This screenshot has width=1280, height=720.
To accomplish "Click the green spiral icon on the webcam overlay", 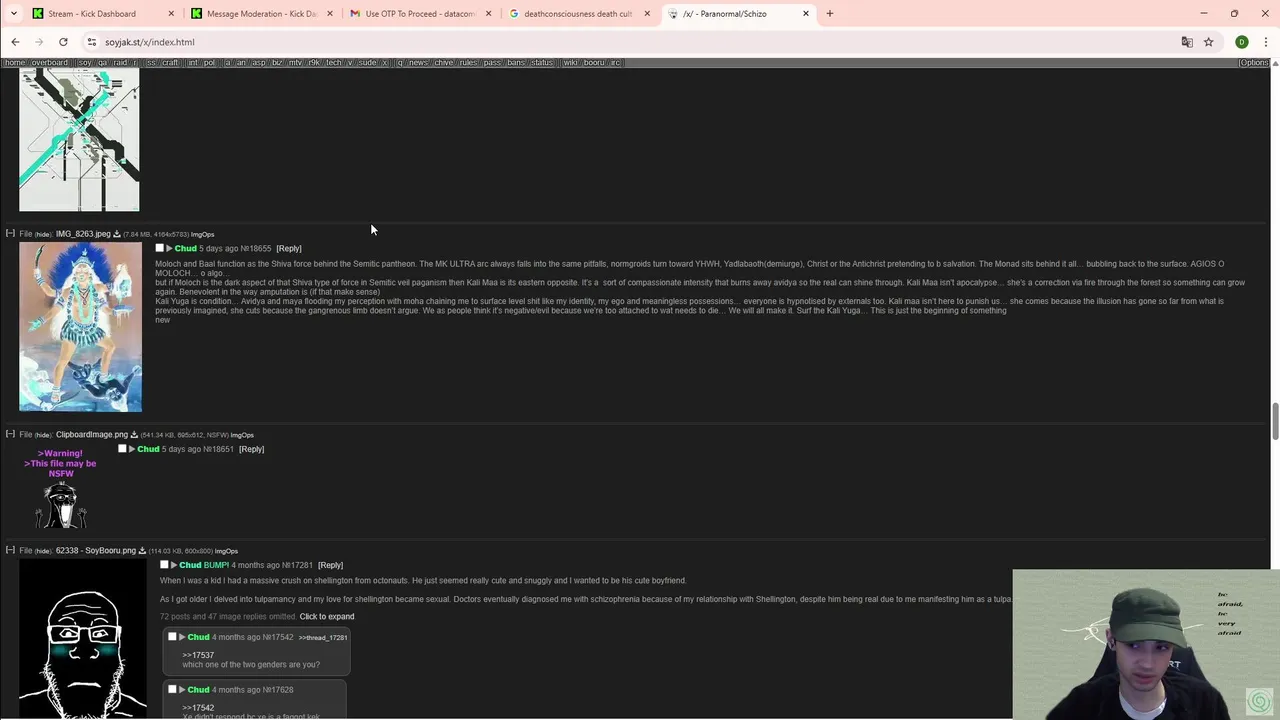I will 1259,701.
